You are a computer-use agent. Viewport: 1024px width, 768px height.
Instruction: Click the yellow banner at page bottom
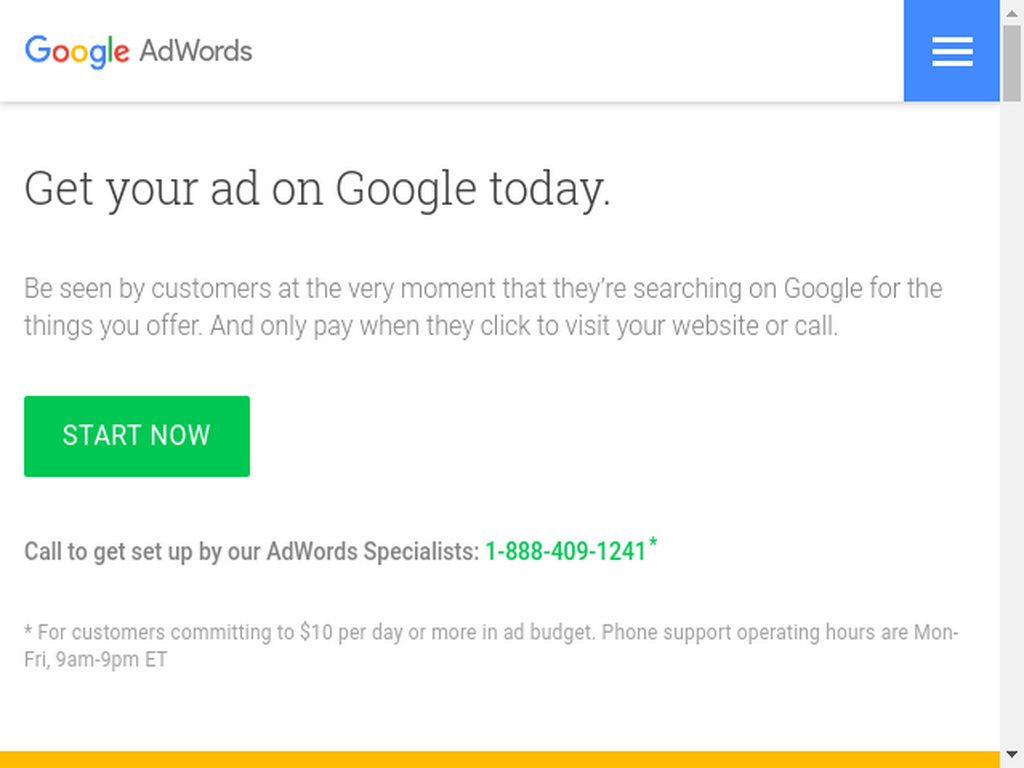coord(500,760)
